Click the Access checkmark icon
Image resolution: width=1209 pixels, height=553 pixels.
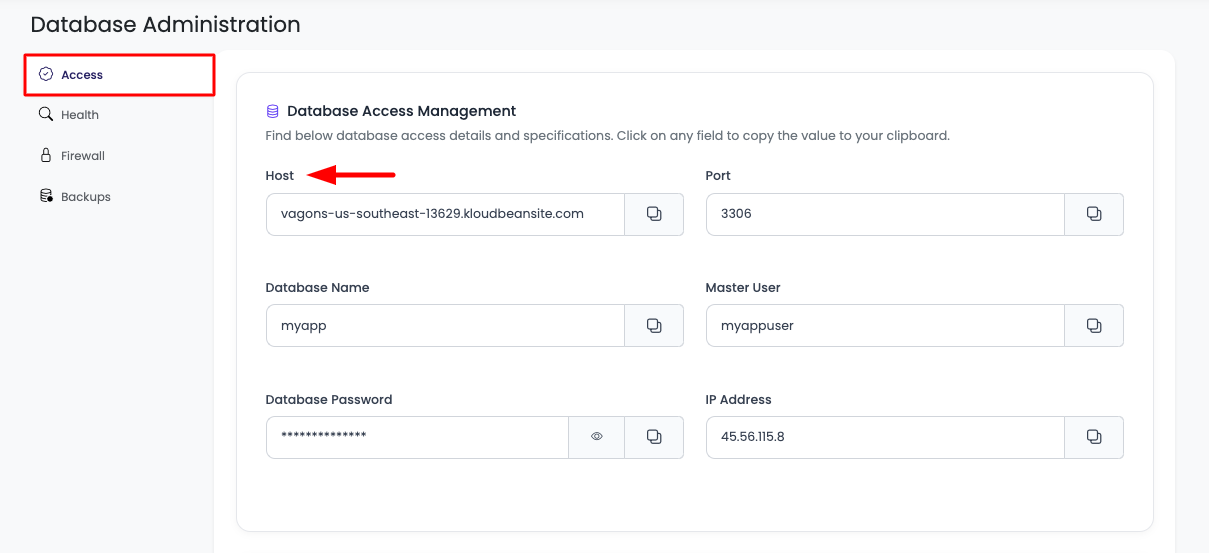(46, 74)
